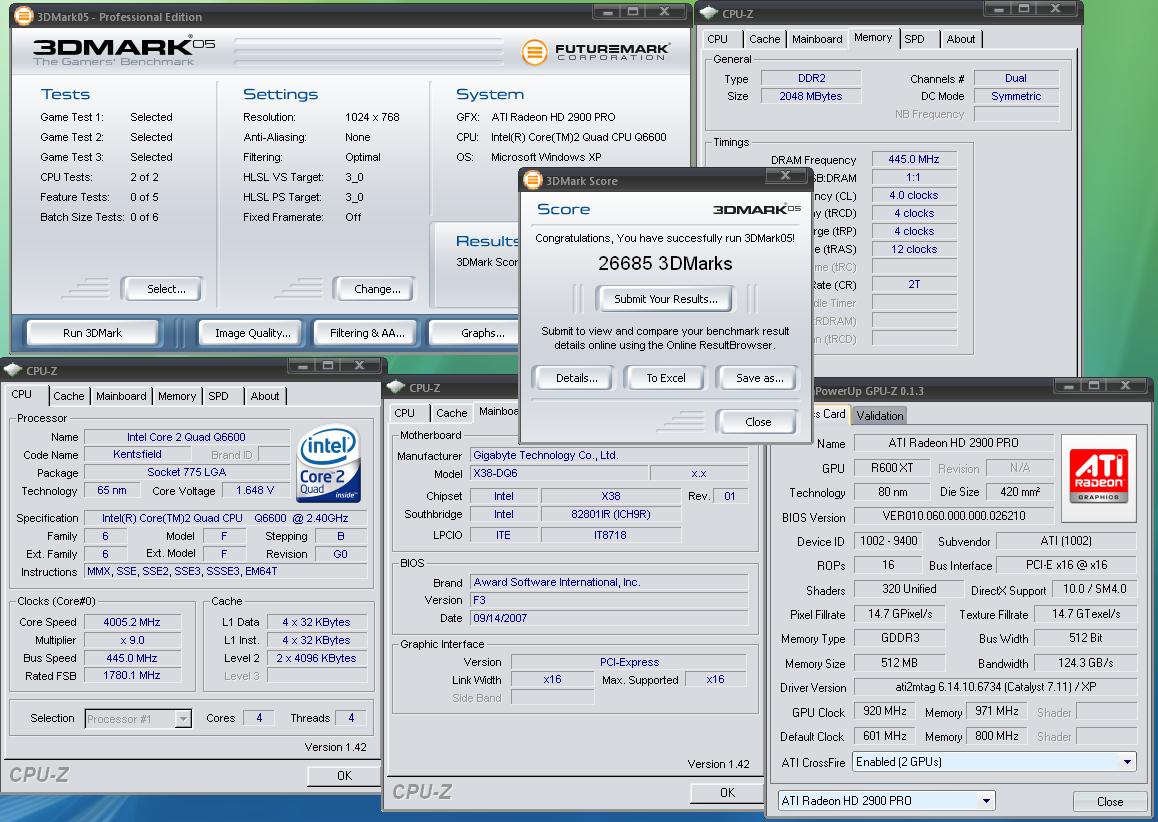Open Mainboard tab in memory CPU-Z window
The image size is (1158, 822).
click(x=817, y=39)
